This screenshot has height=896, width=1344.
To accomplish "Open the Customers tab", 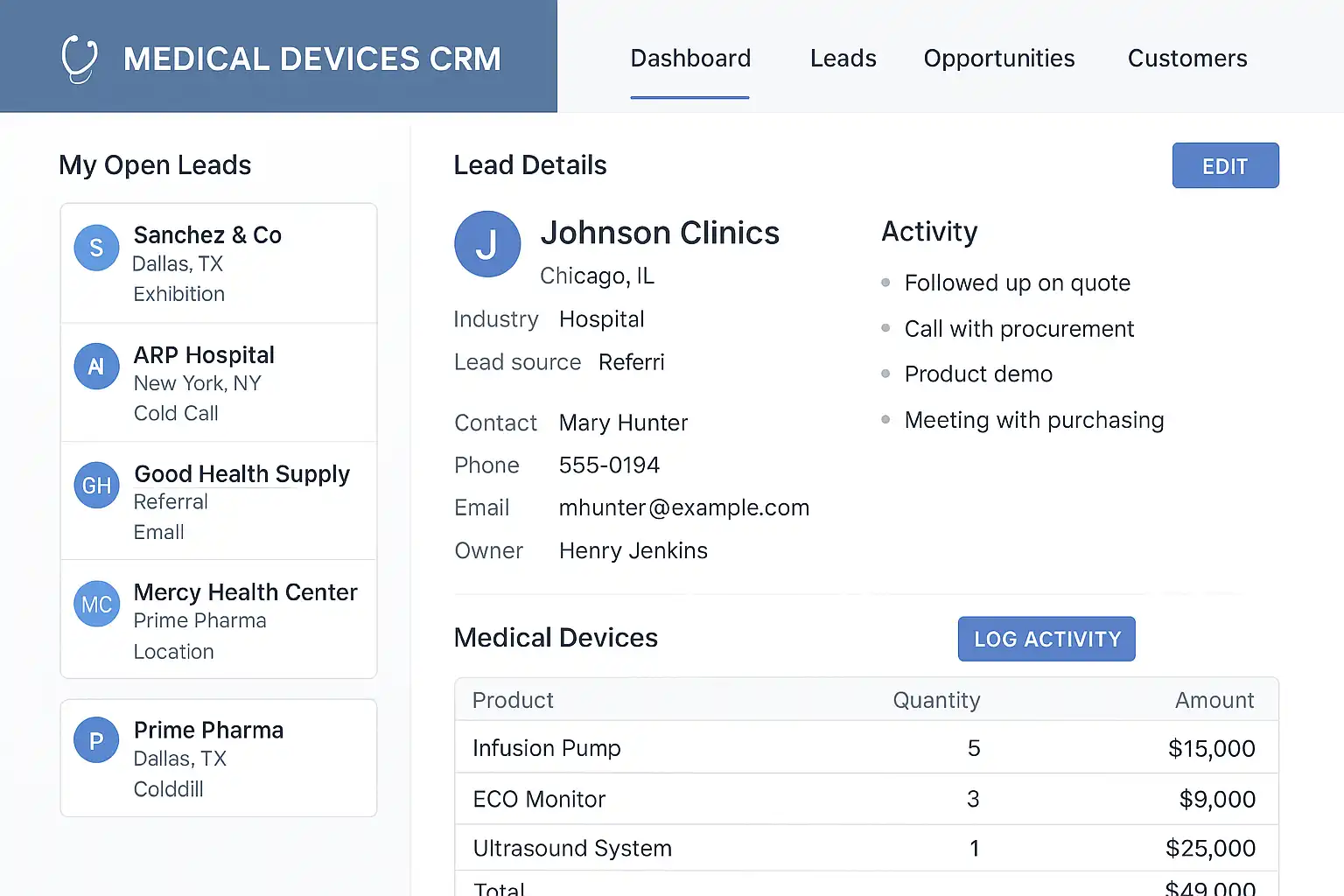I will [x=1187, y=59].
